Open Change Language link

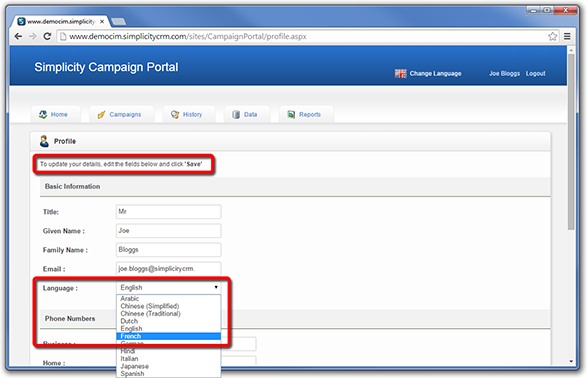pos(435,73)
